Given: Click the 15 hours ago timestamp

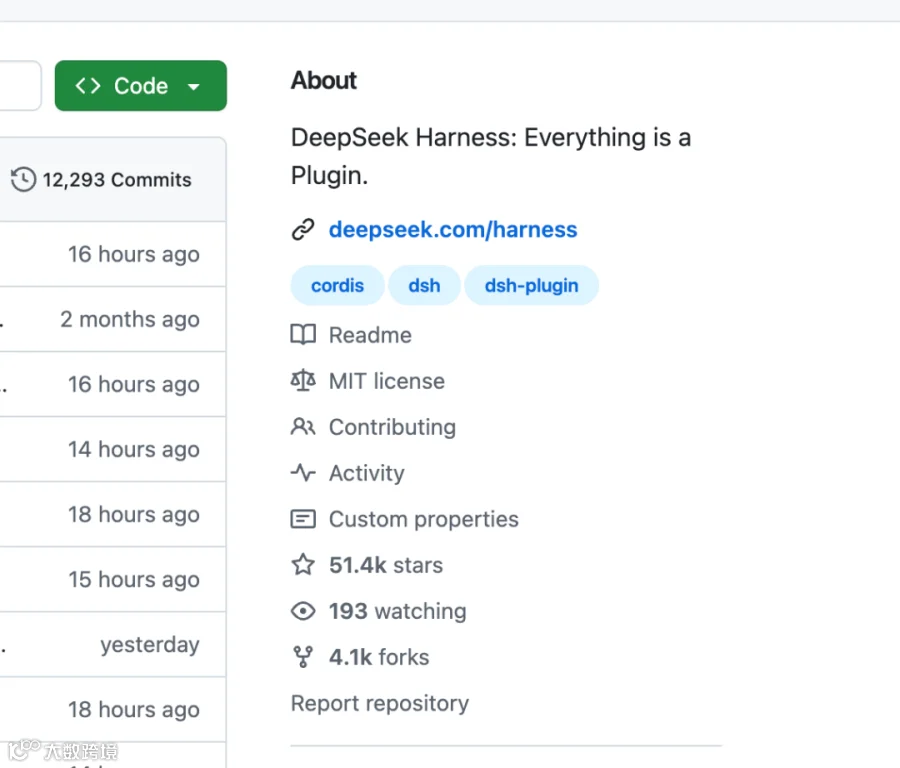Looking at the screenshot, I should click(134, 580).
